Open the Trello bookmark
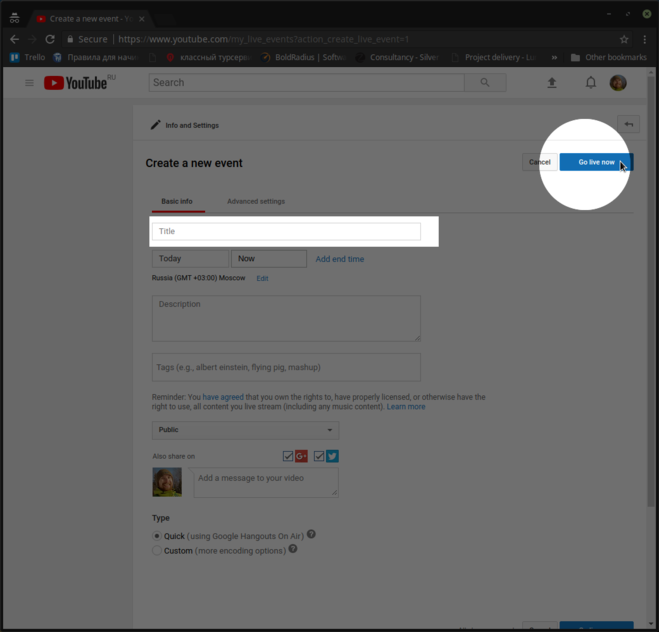The width and height of the screenshot is (659, 632). click(x=27, y=57)
